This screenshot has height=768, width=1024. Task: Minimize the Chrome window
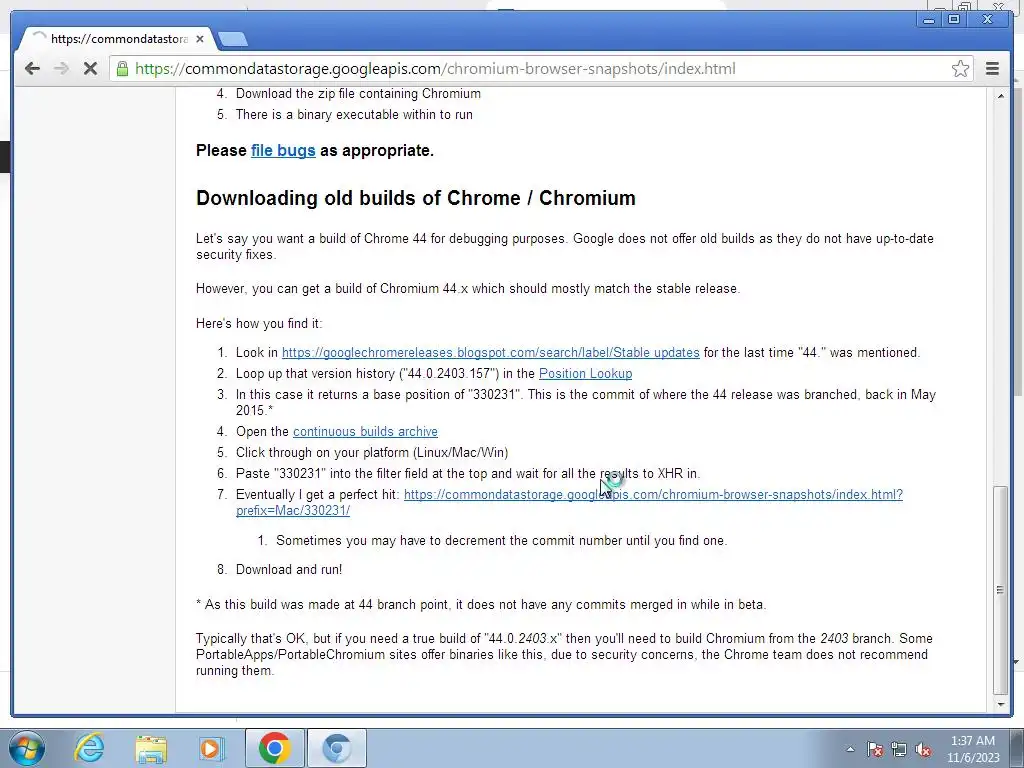928,20
